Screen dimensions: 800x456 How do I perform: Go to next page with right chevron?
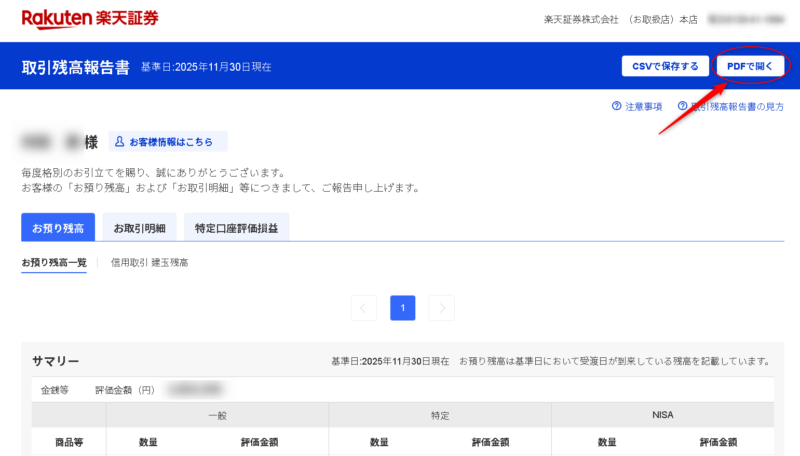(441, 308)
